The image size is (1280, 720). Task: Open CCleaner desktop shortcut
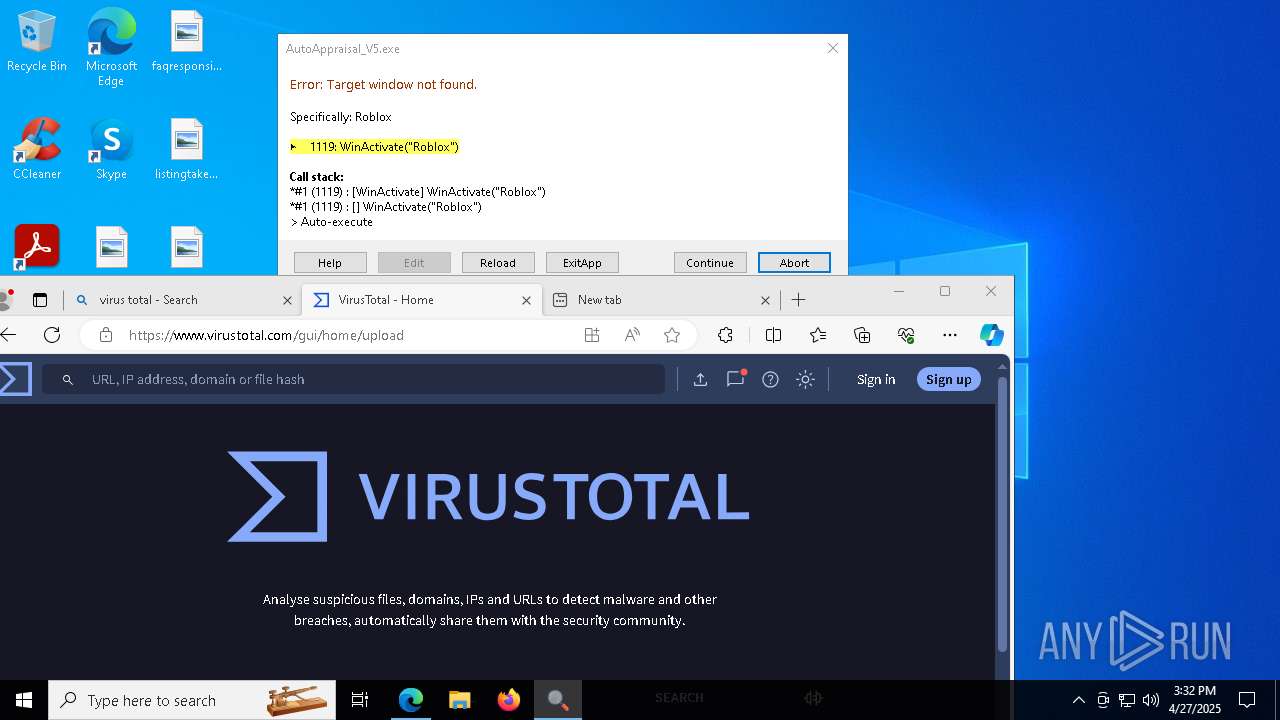tap(37, 150)
